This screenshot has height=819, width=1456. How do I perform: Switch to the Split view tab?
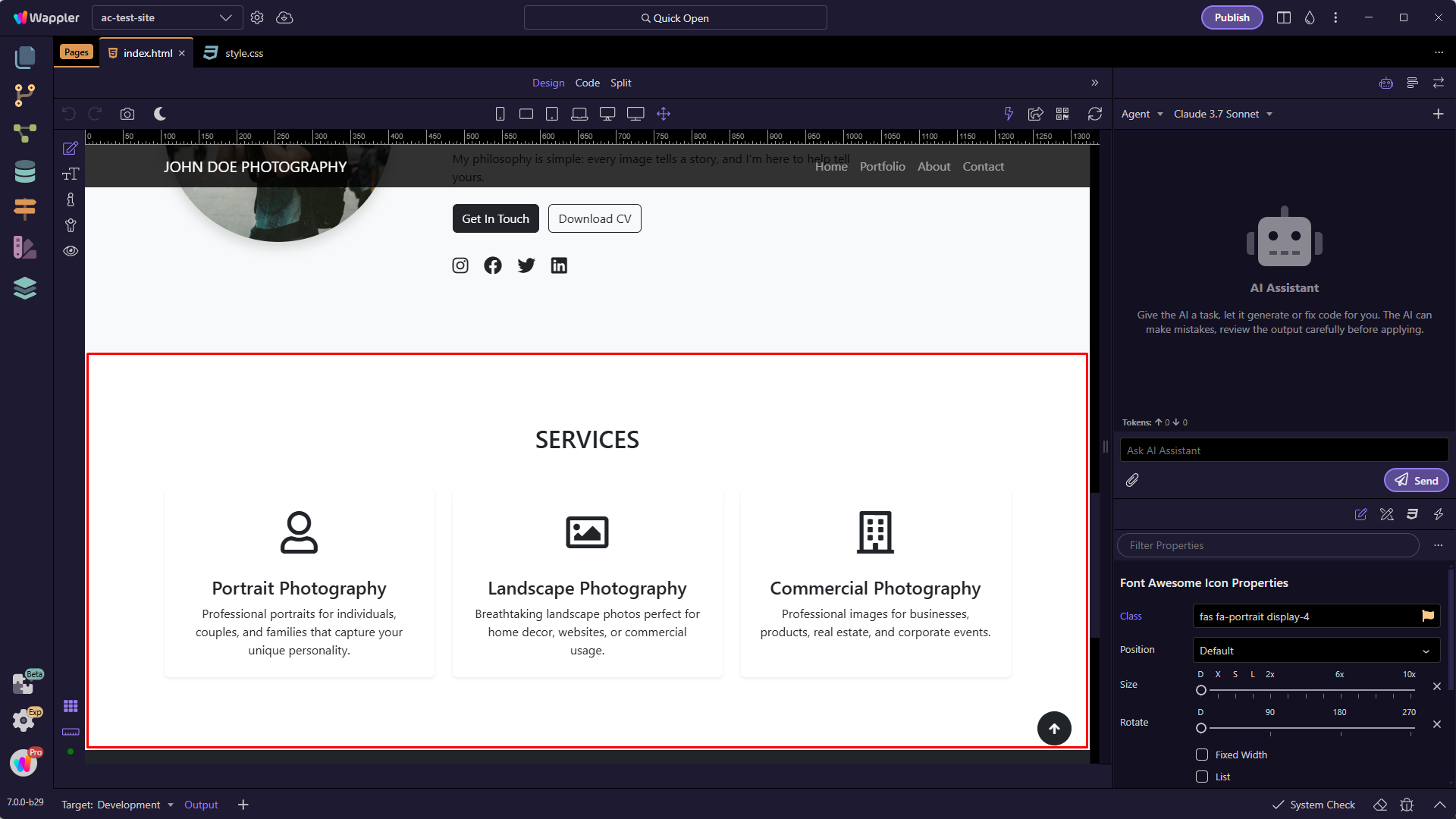pyautogui.click(x=621, y=83)
